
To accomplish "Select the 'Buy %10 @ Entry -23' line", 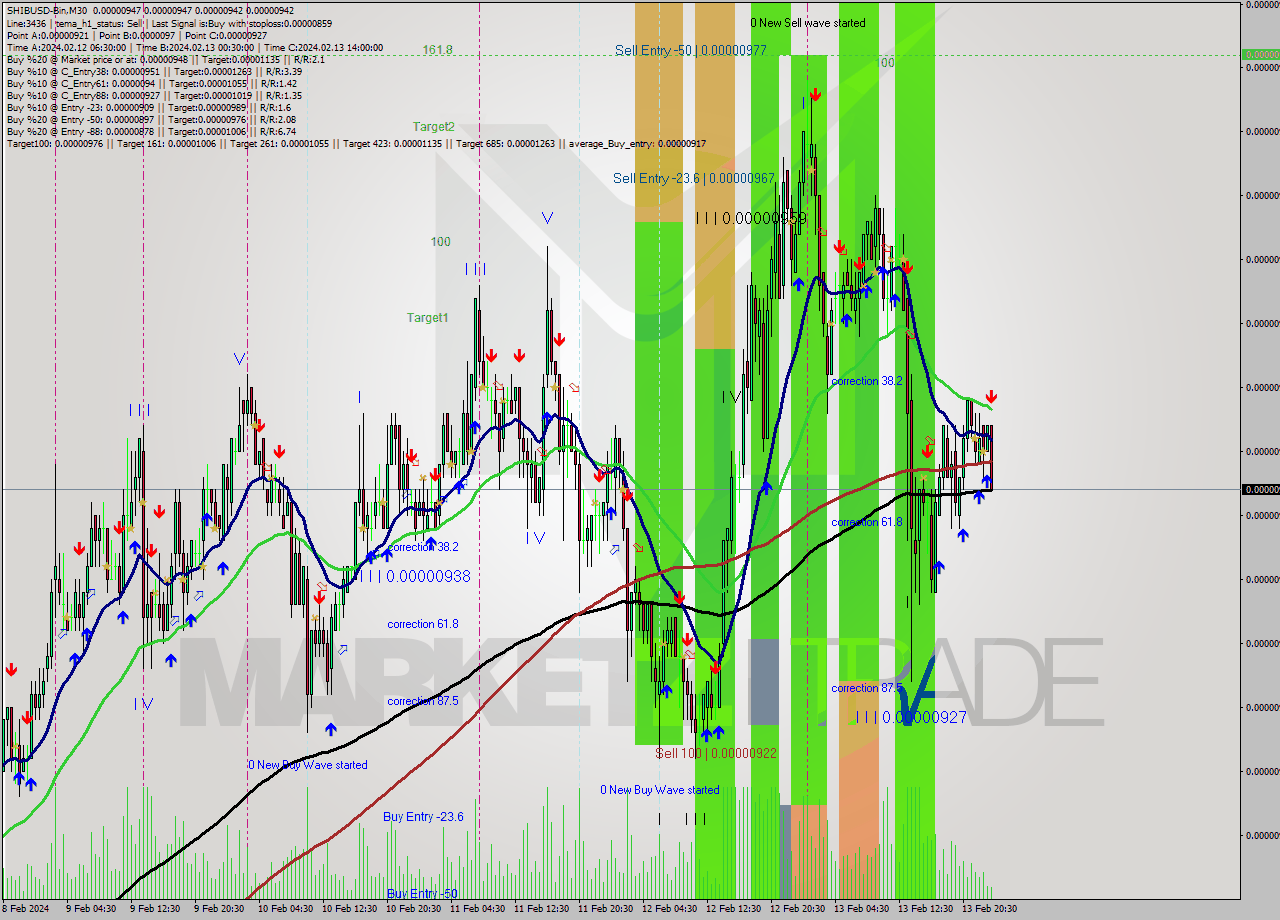I will click(148, 108).
